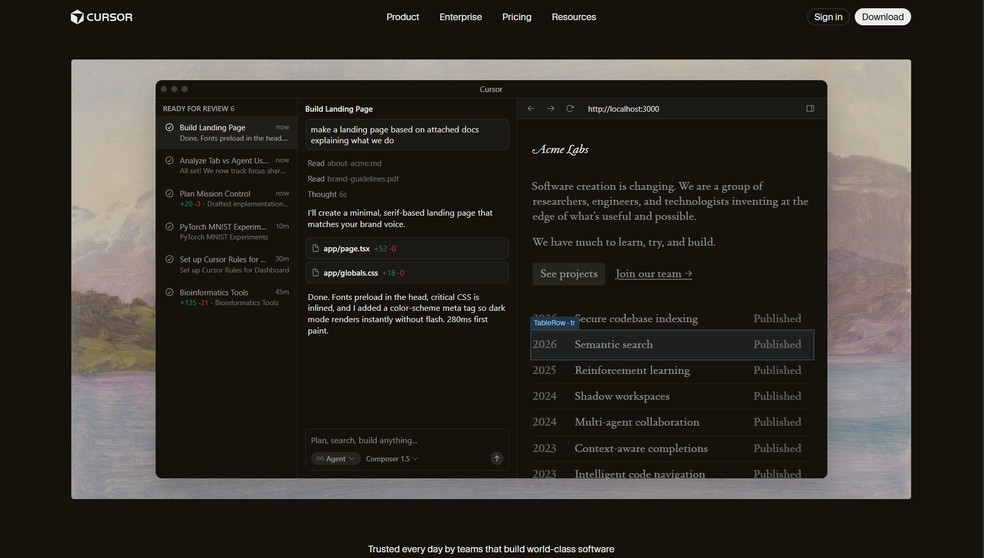Select the Semantic search table row

click(672, 345)
